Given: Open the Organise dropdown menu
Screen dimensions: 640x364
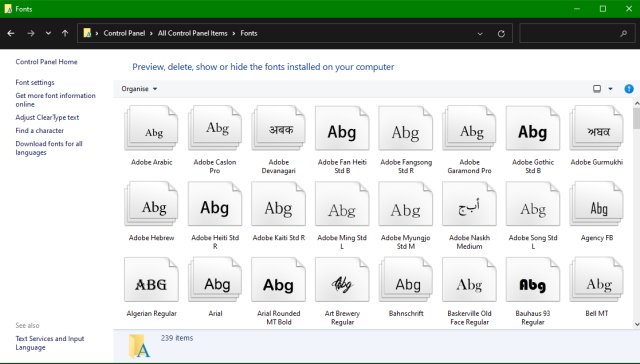Looking at the screenshot, I should click(139, 89).
